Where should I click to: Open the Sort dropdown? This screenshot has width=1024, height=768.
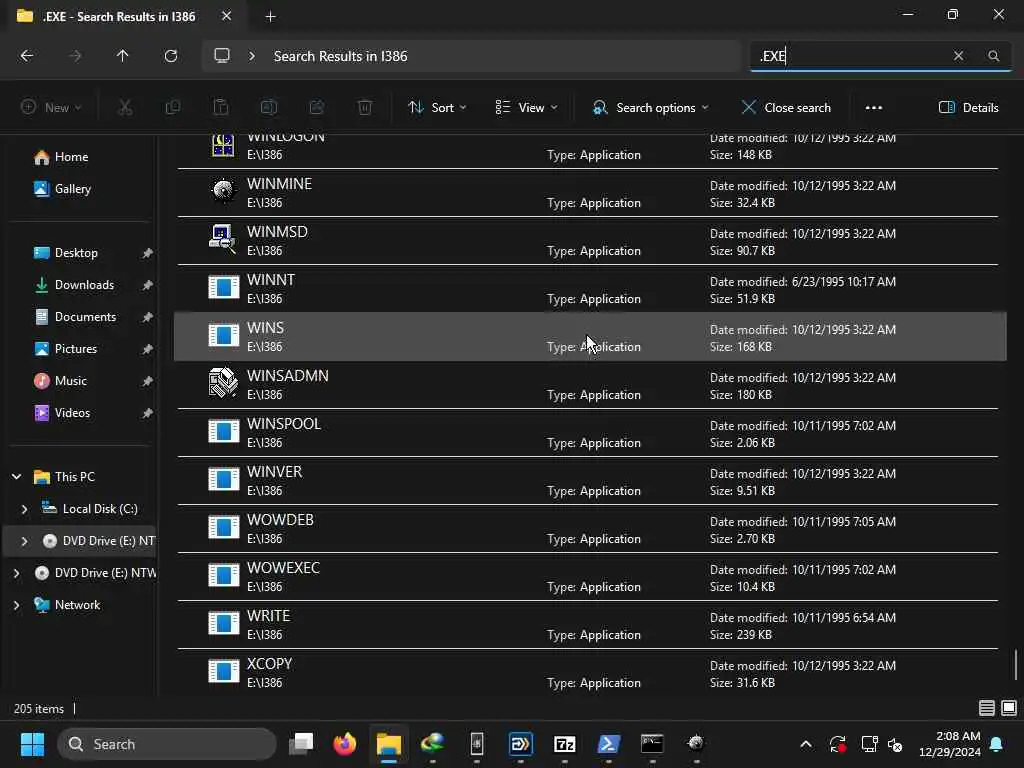pyautogui.click(x=437, y=108)
